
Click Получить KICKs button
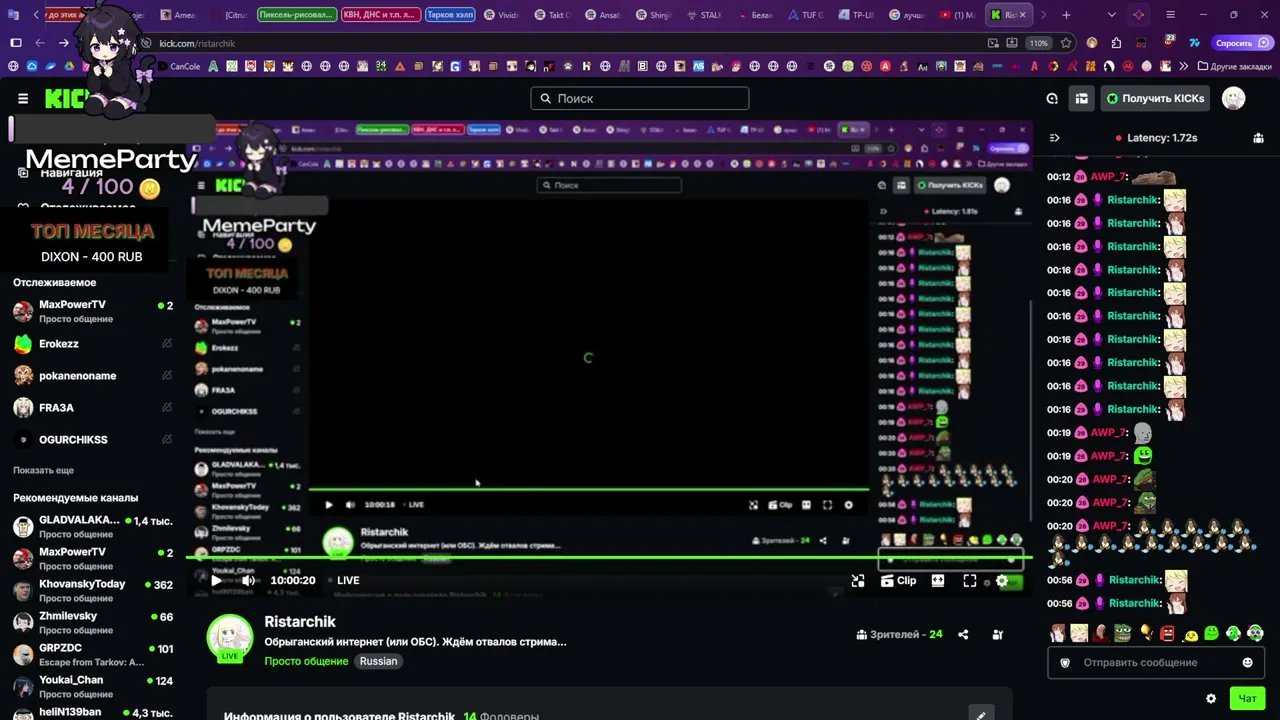click(x=1155, y=98)
